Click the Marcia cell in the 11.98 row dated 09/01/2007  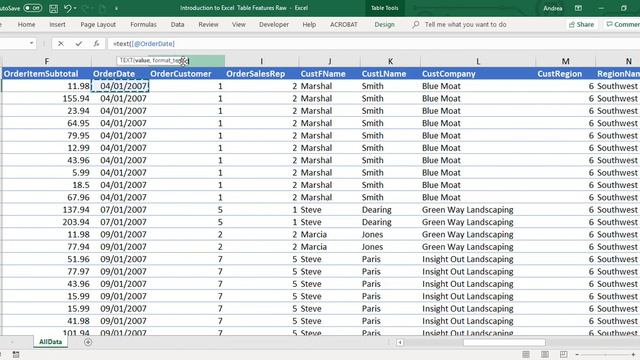click(329, 234)
